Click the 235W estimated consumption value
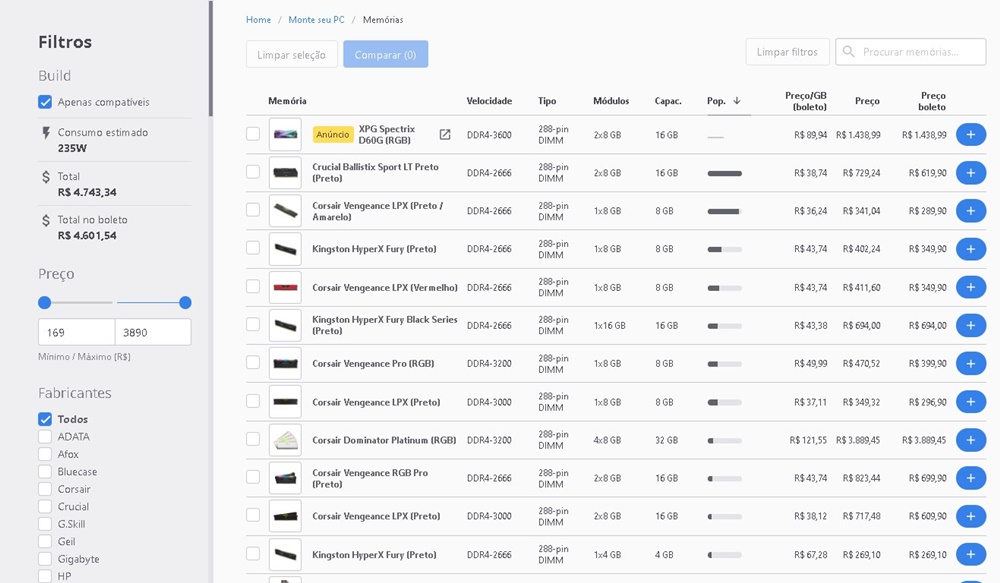 click(72, 148)
